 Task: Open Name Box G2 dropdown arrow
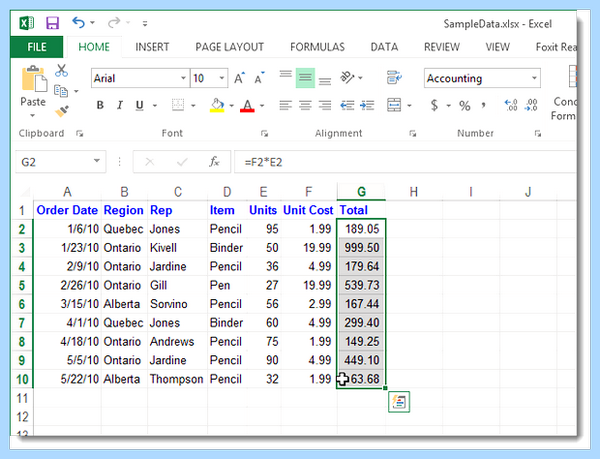pos(97,161)
